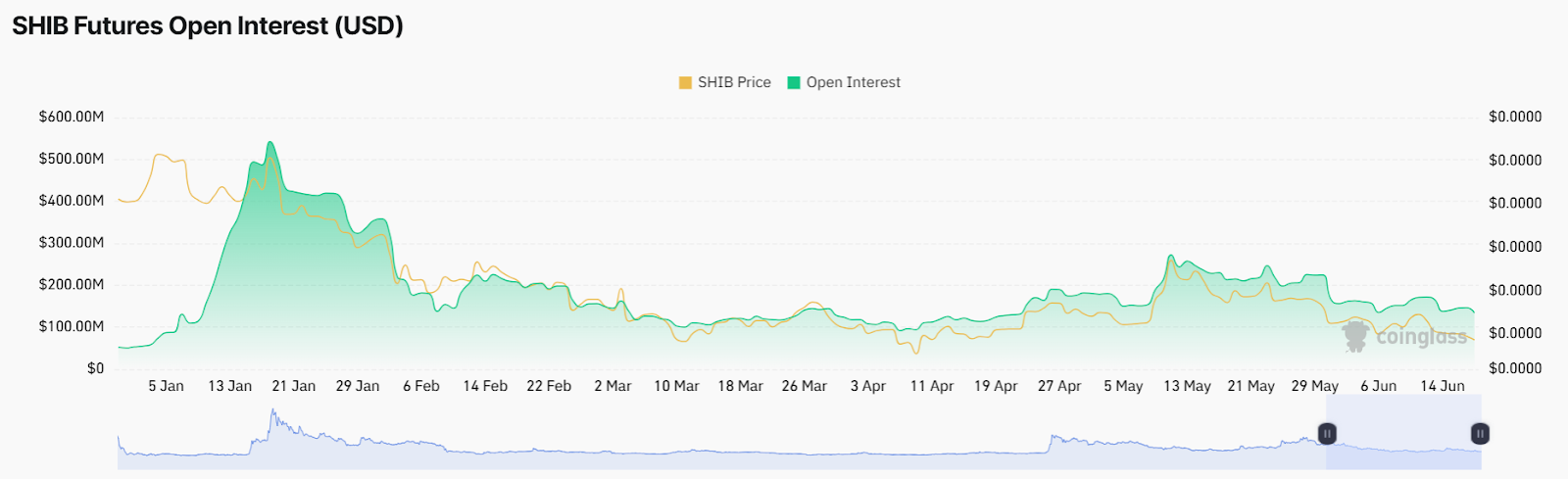The image size is (1568, 479).
Task: Click the '29 May' x-axis label
Action: click(1315, 386)
